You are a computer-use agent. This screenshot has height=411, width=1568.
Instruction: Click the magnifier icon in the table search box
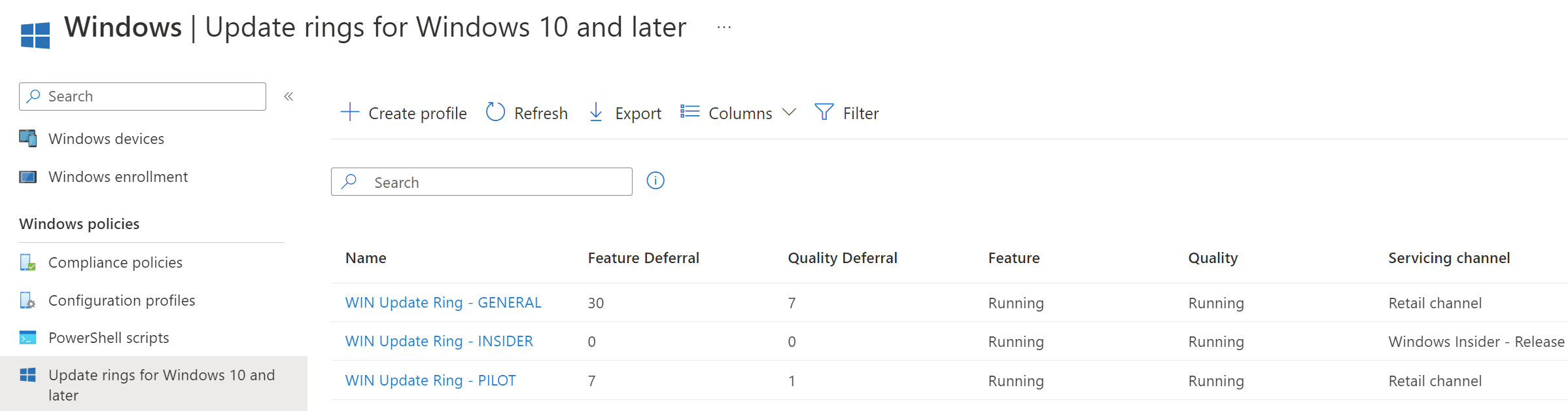tap(349, 181)
